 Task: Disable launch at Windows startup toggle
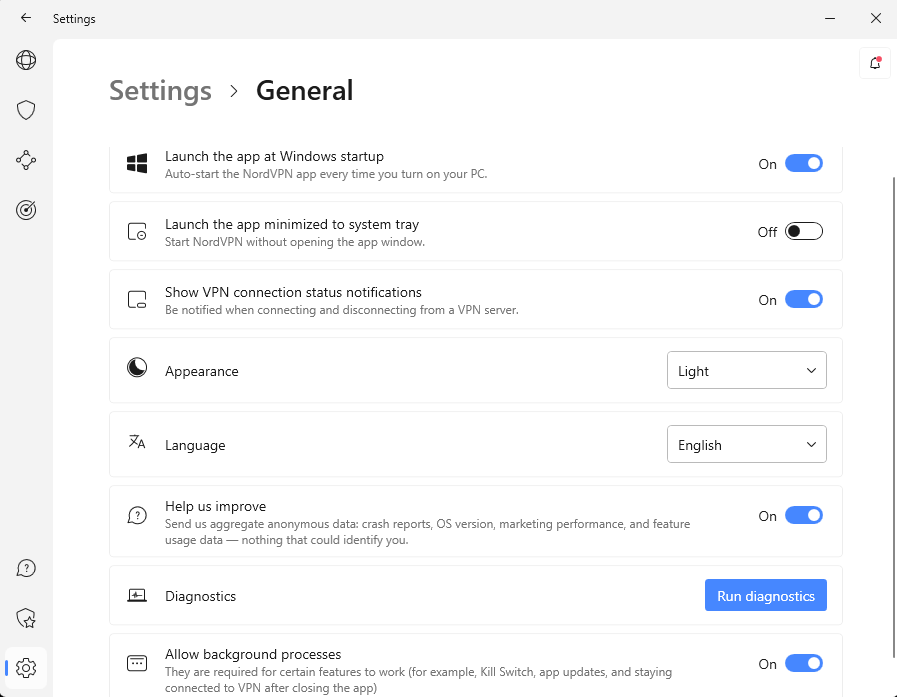click(x=803, y=164)
